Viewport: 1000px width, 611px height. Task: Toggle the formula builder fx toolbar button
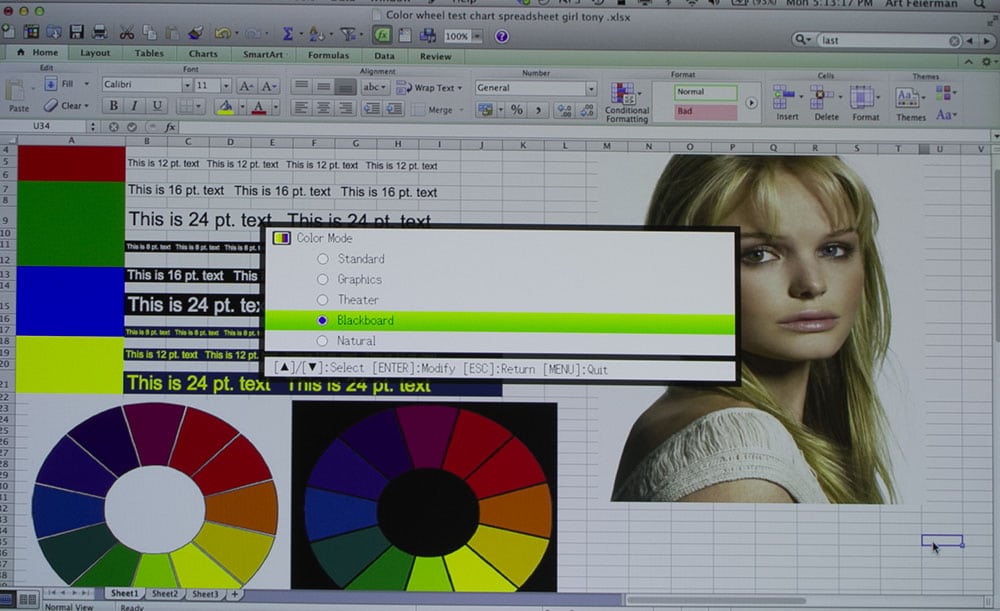coord(382,35)
